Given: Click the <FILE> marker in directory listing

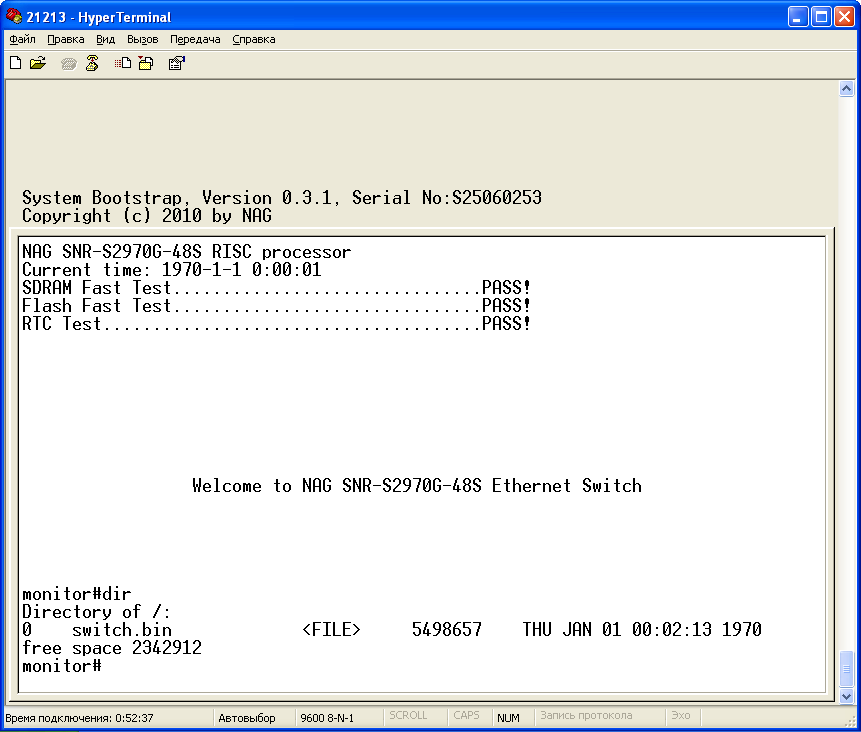Looking at the screenshot, I should tap(332, 629).
